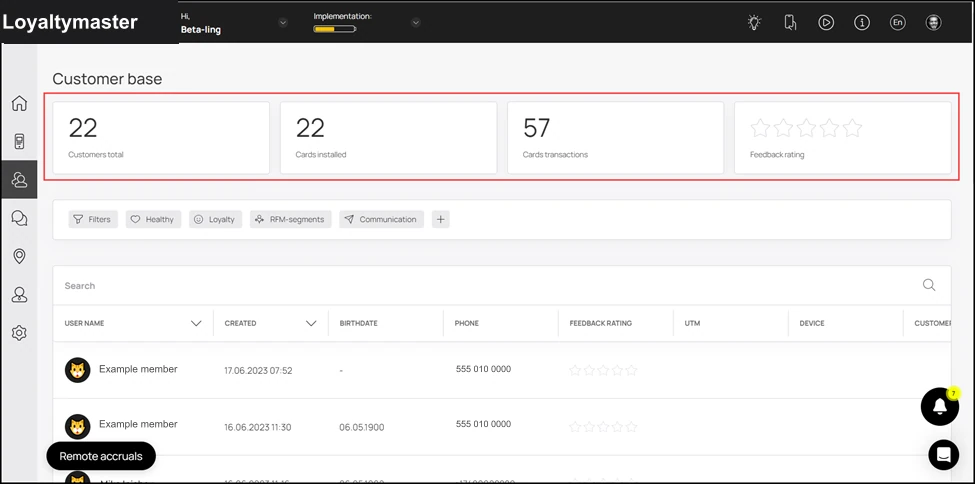Focus the Search input field

(x=489, y=286)
